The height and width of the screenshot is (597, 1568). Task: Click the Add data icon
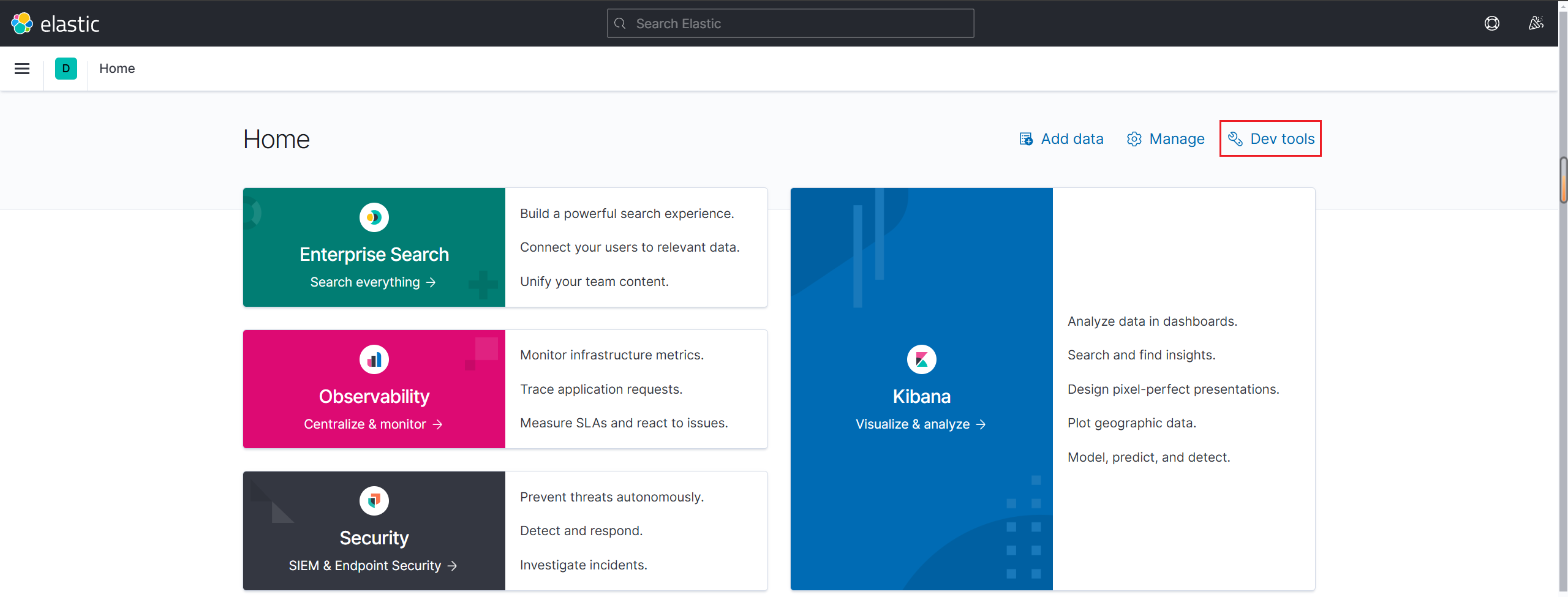coord(1027,139)
